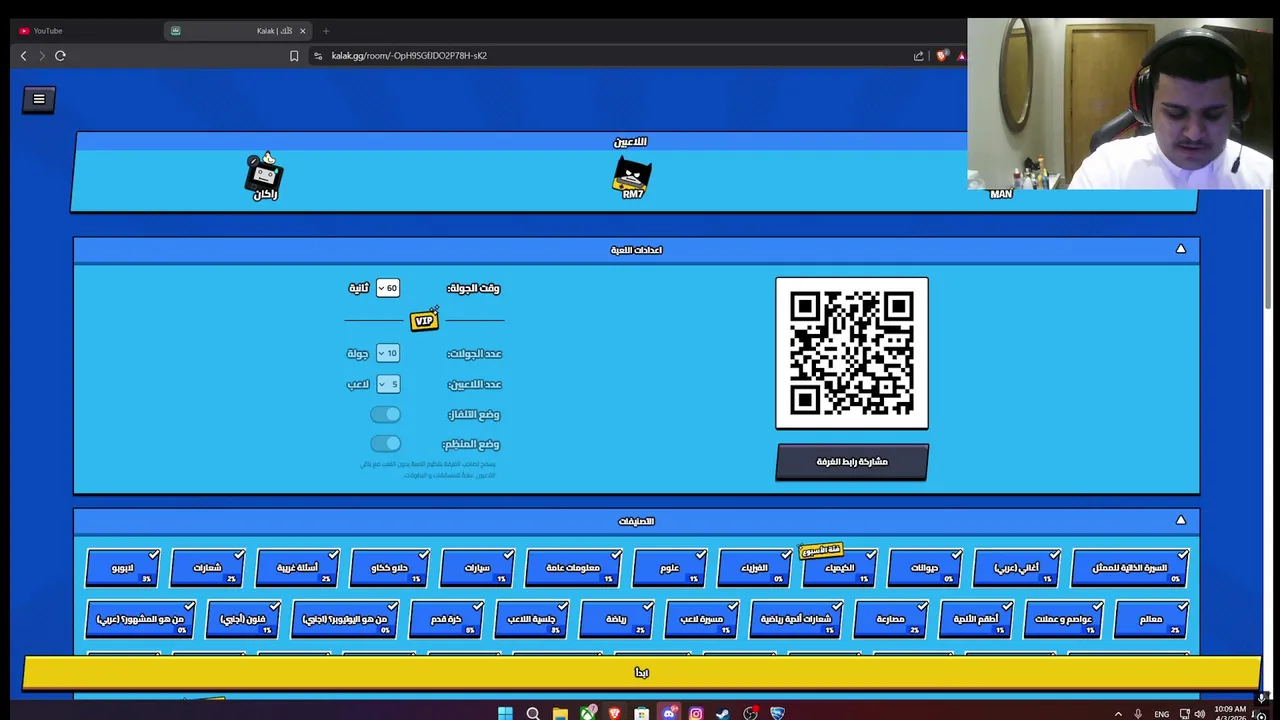
Task: Uncheck the شعارات category
Action: pos(207,568)
